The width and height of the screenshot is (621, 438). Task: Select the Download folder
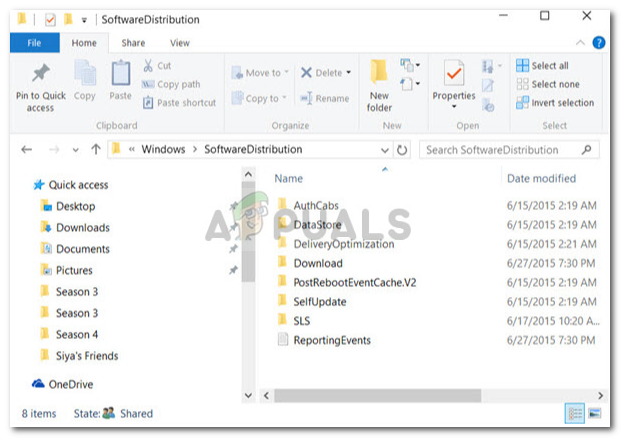pyautogui.click(x=318, y=263)
